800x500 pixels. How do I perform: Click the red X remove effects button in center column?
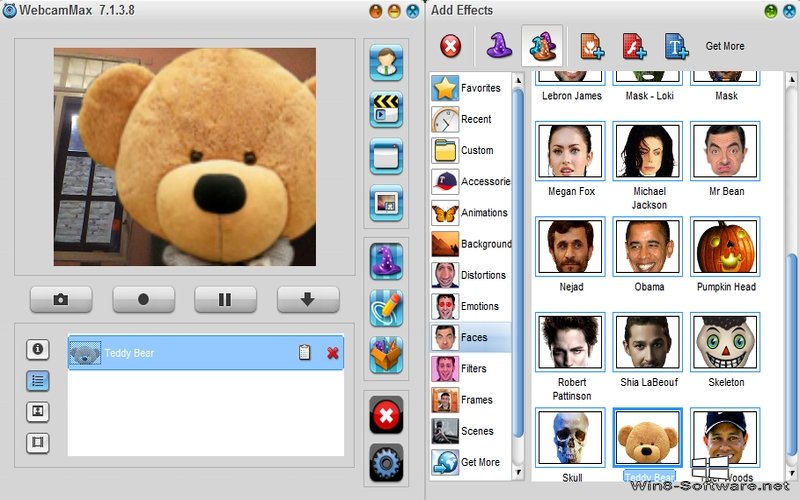pyautogui.click(x=386, y=414)
